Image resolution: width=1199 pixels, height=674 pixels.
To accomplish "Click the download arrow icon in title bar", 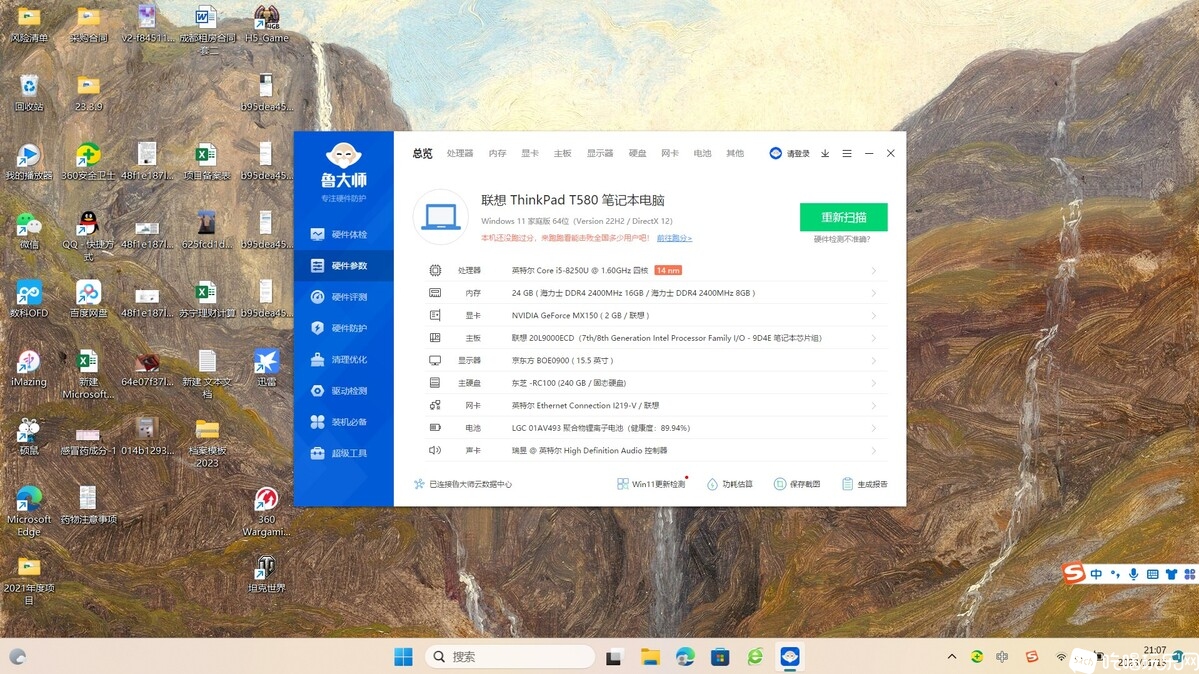I will click(825, 154).
